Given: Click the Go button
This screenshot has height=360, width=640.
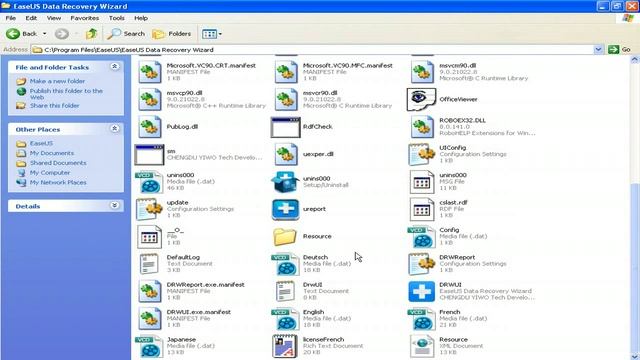Looking at the screenshot, I should coord(619,50).
